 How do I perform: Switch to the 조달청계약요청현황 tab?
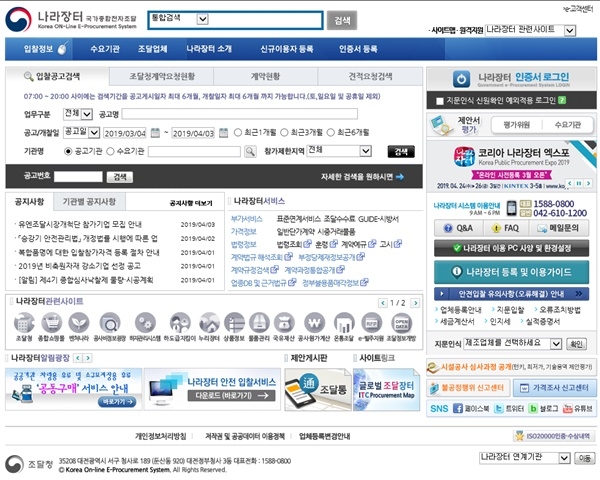(x=162, y=77)
